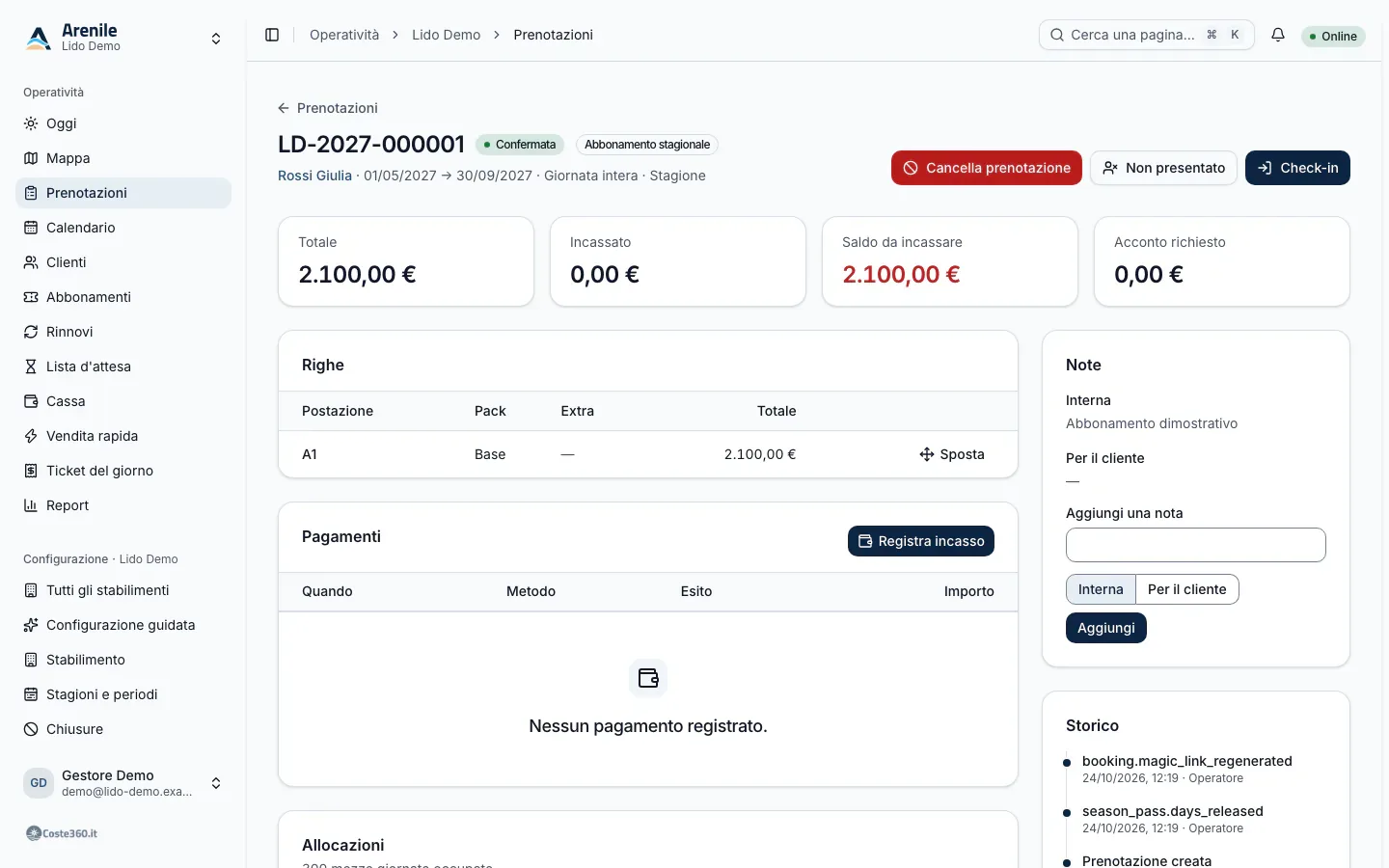This screenshot has width=1389, height=868.
Task: Click the Coste360.it footer logo
Action: pos(62,833)
